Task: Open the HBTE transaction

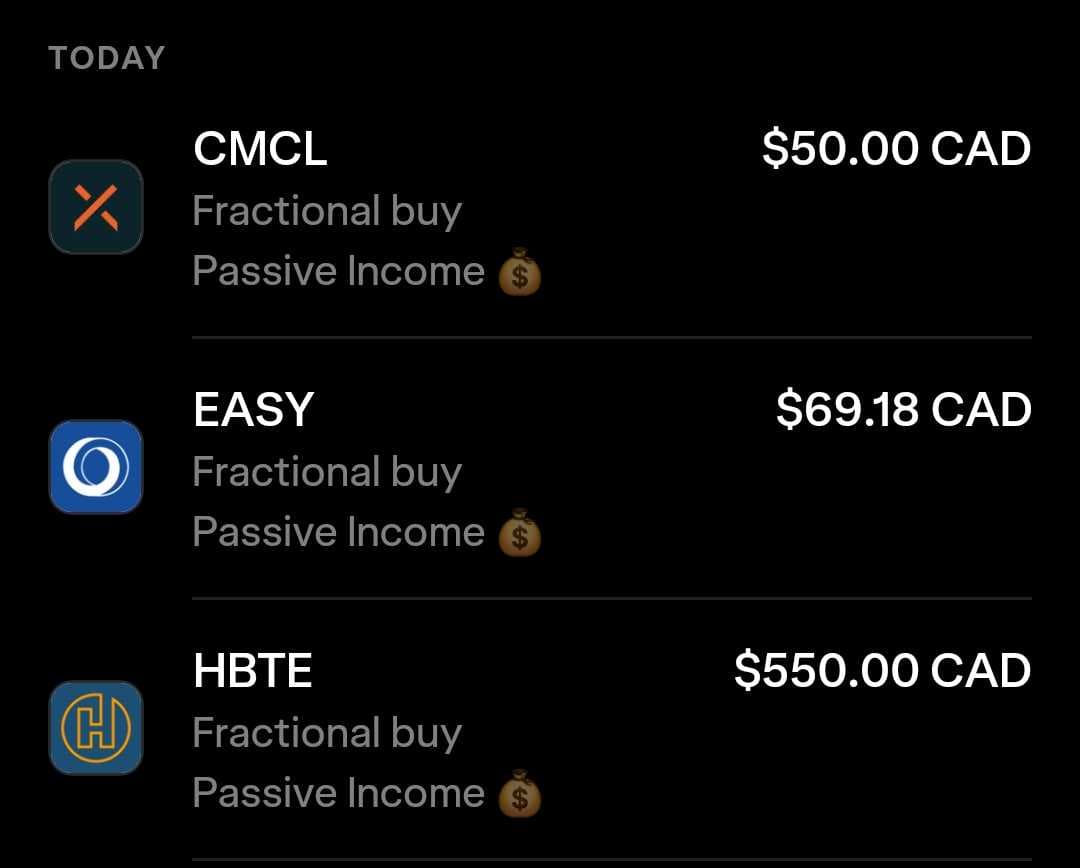Action: click(540, 730)
